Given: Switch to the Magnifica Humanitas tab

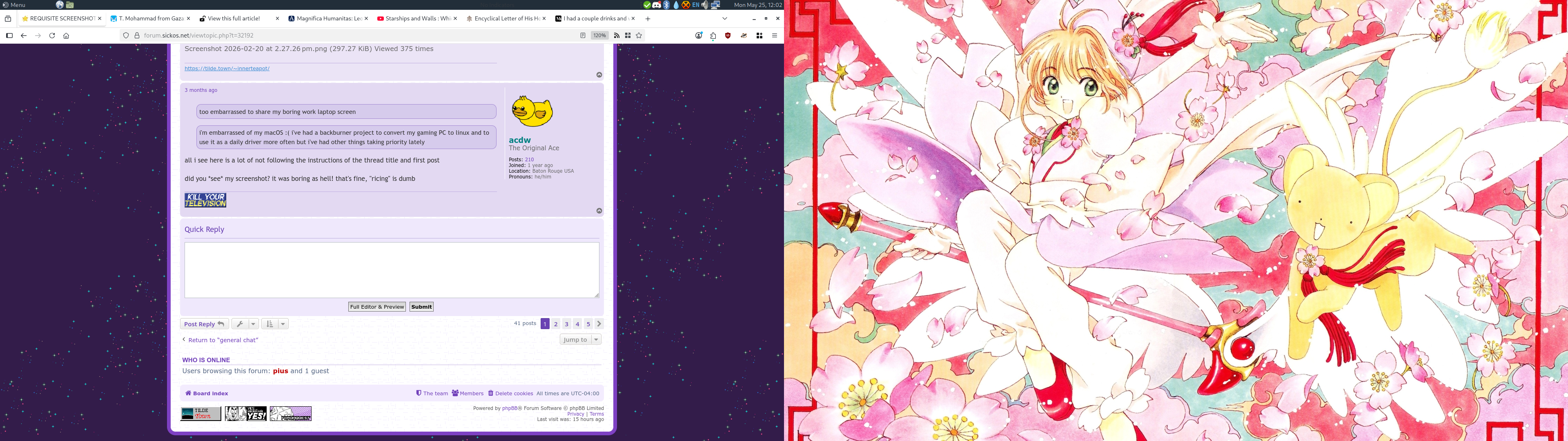Looking at the screenshot, I should click(x=328, y=18).
